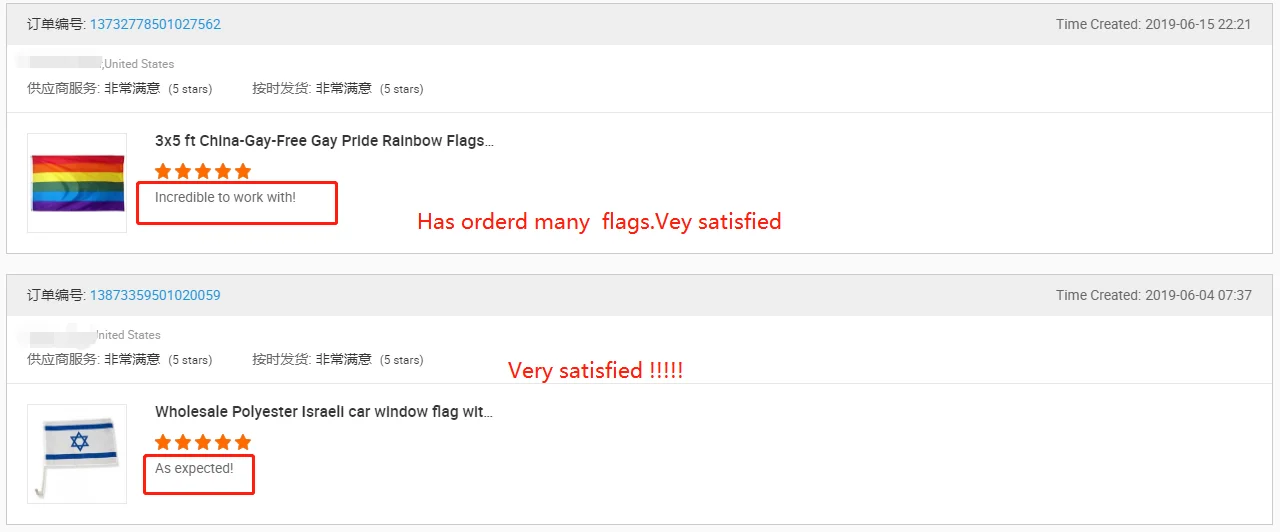1280x532 pixels.
Task: Open order number 13873359501020059
Action: click(155, 295)
